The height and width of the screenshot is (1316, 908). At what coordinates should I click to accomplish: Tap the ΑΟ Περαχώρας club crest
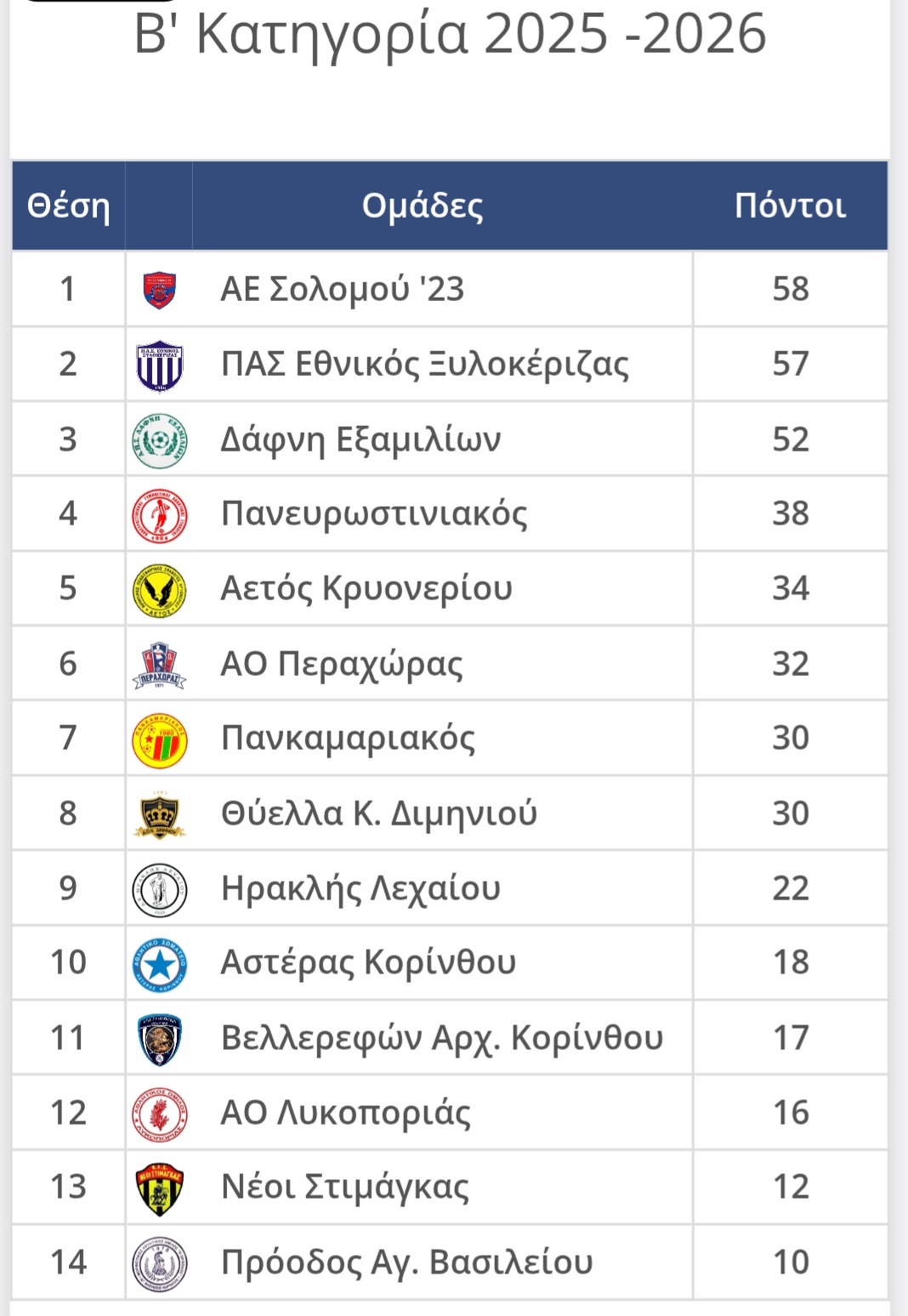159,665
